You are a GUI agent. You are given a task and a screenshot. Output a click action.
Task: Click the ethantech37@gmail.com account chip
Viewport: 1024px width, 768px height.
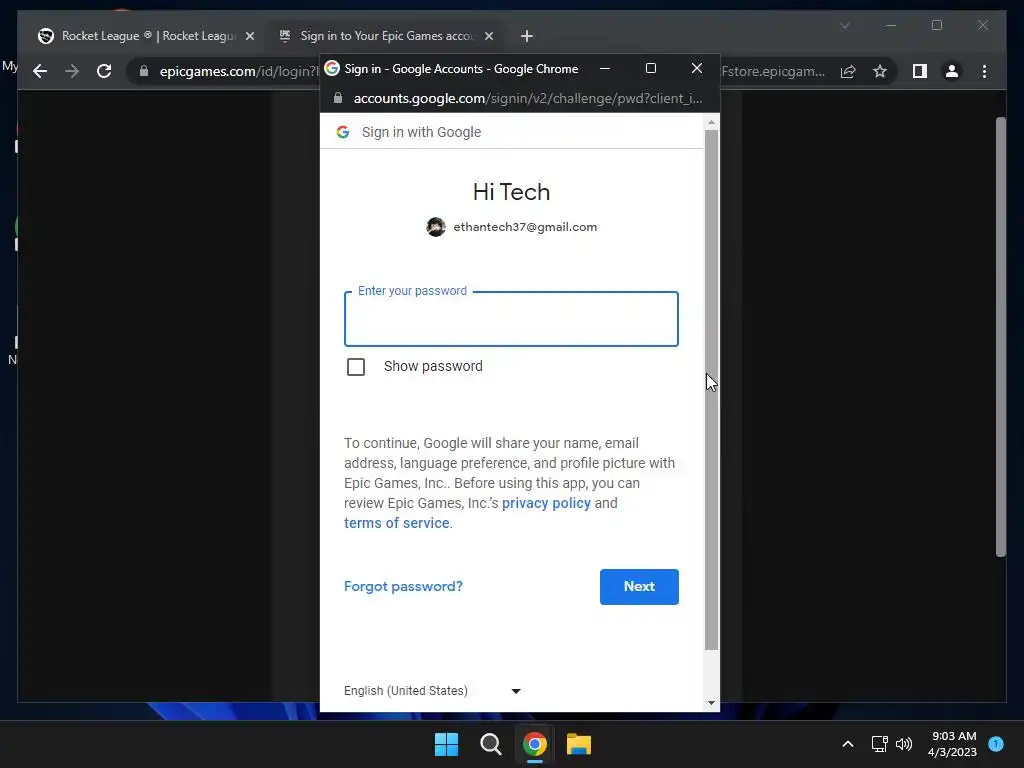(x=511, y=227)
